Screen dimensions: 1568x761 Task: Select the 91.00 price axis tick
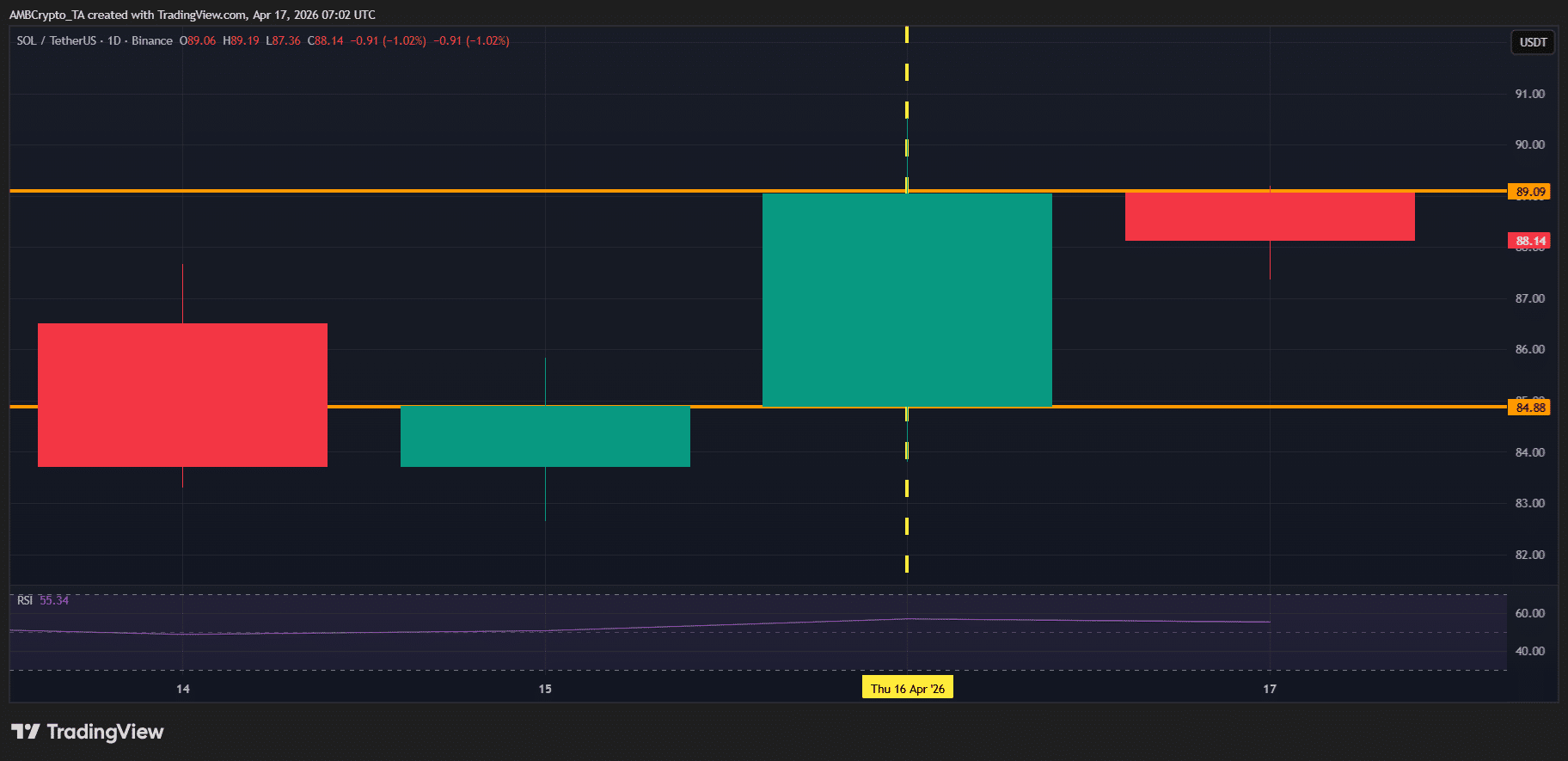1529,94
